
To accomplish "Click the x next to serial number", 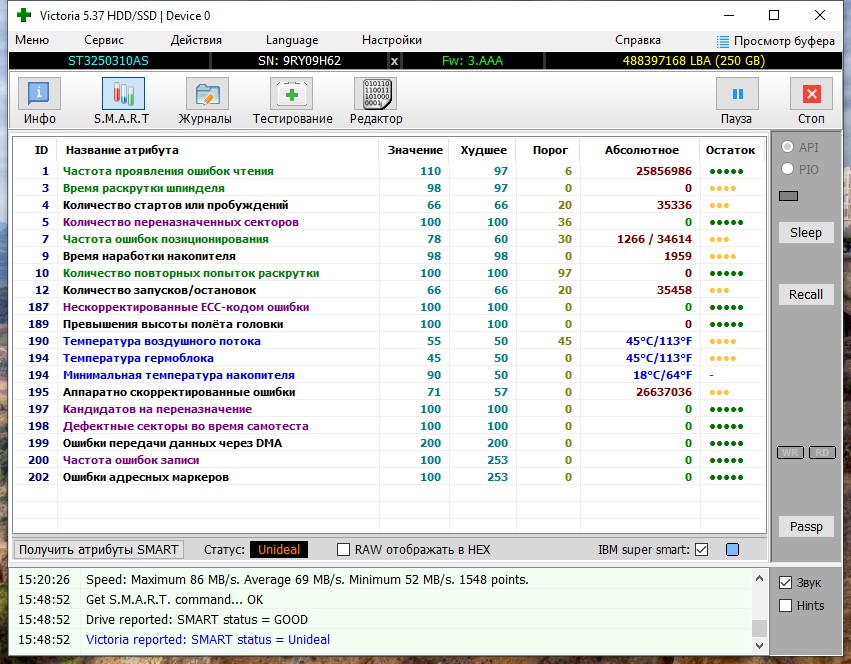I will click(395, 61).
